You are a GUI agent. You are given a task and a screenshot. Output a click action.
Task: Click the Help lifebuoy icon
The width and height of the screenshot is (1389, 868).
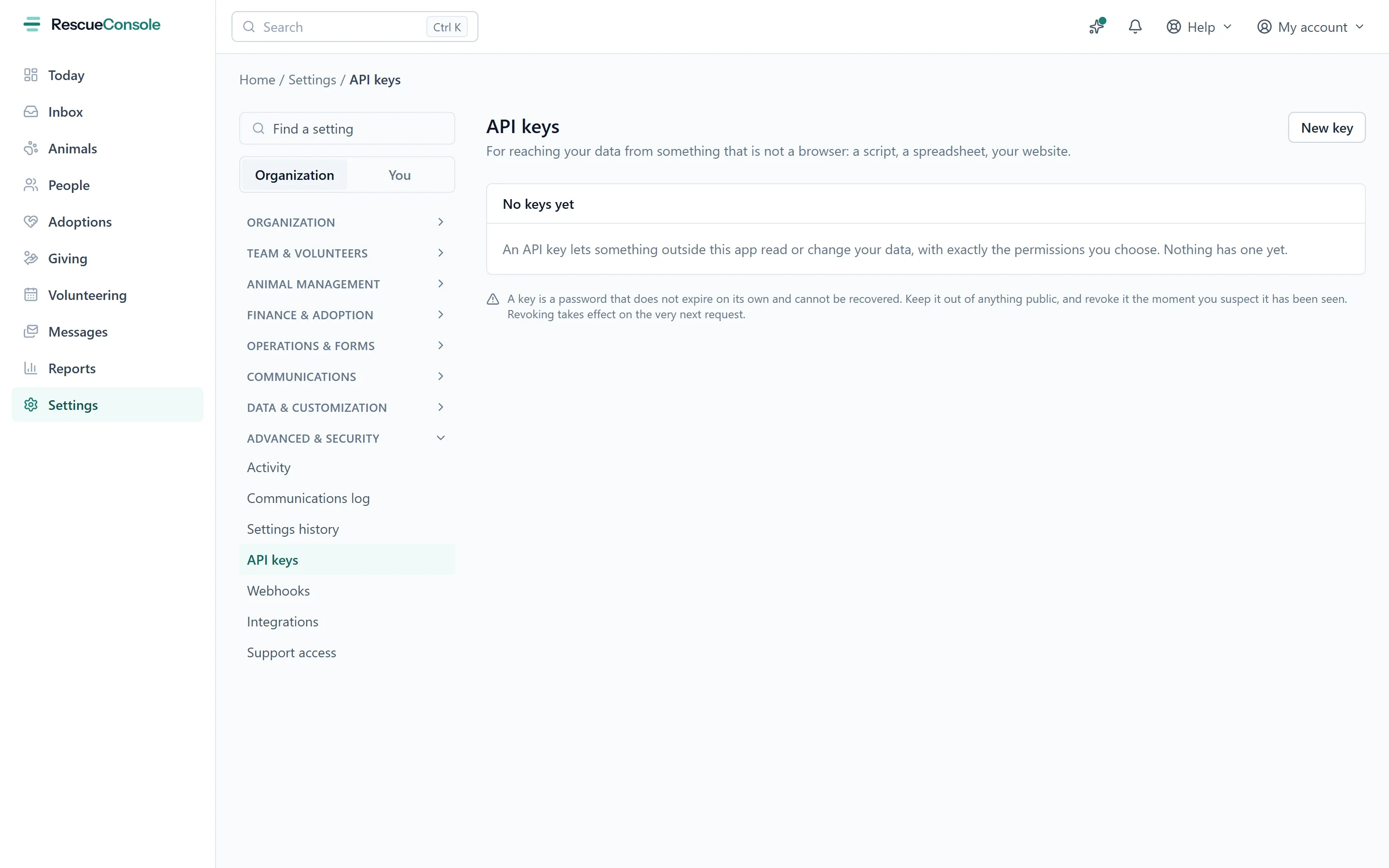point(1174,27)
